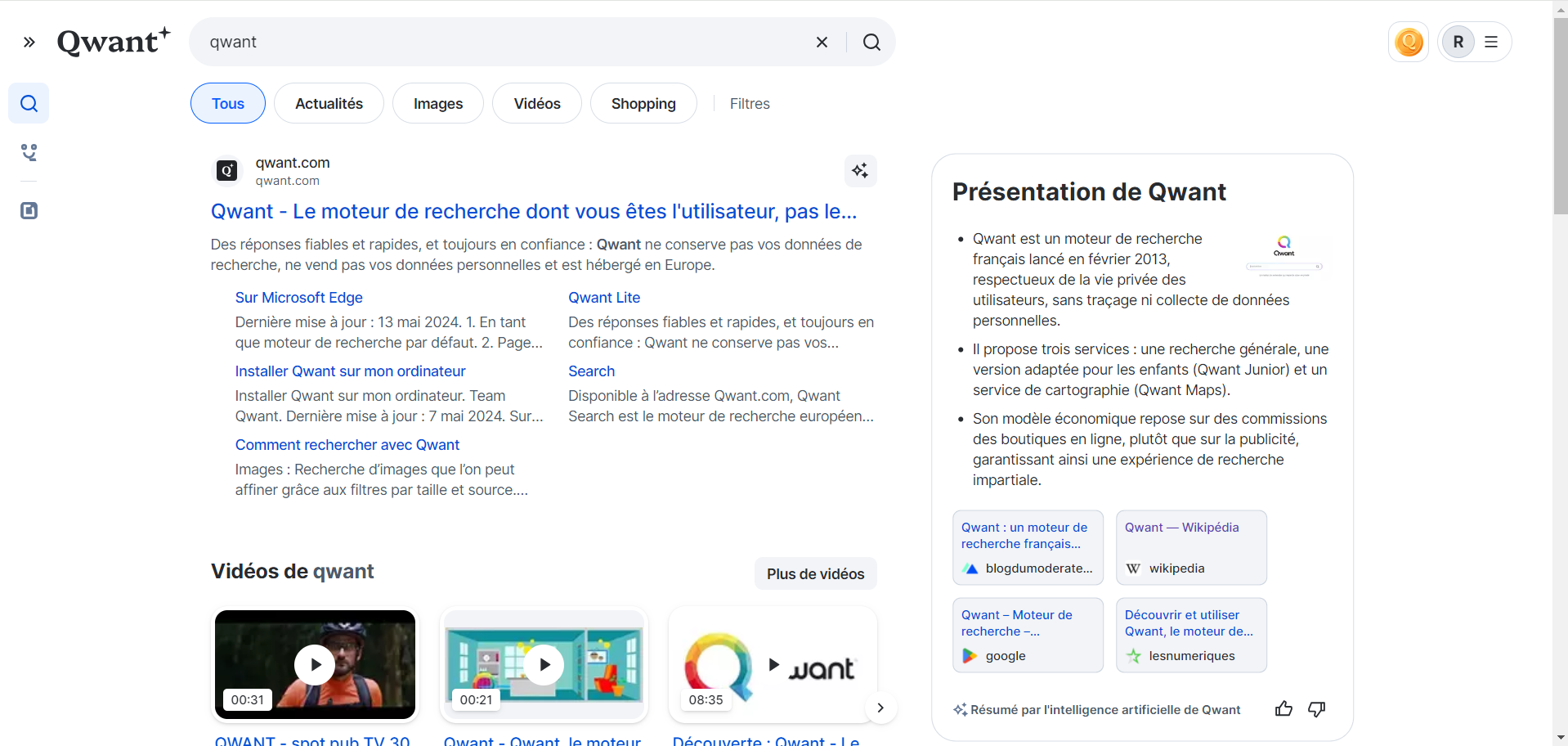Switch to the Actualités tab
1568x746 pixels.
329,103
